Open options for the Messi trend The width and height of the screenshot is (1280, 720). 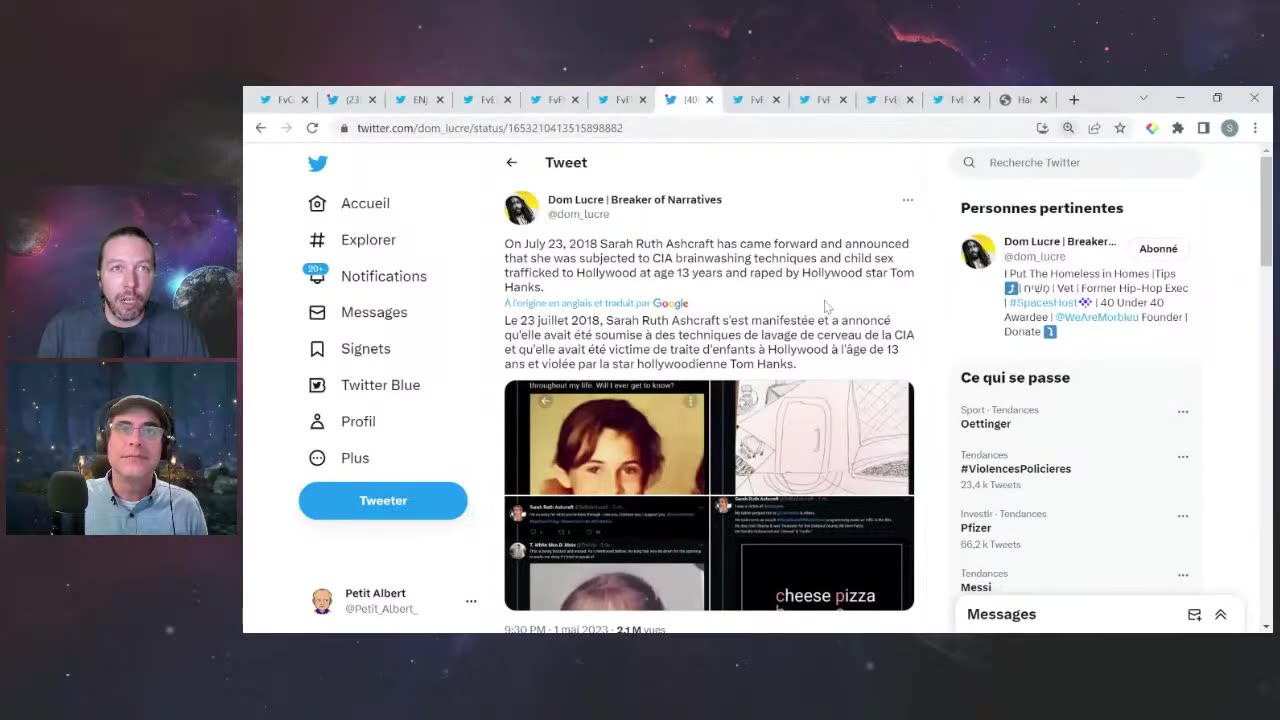point(1183,576)
